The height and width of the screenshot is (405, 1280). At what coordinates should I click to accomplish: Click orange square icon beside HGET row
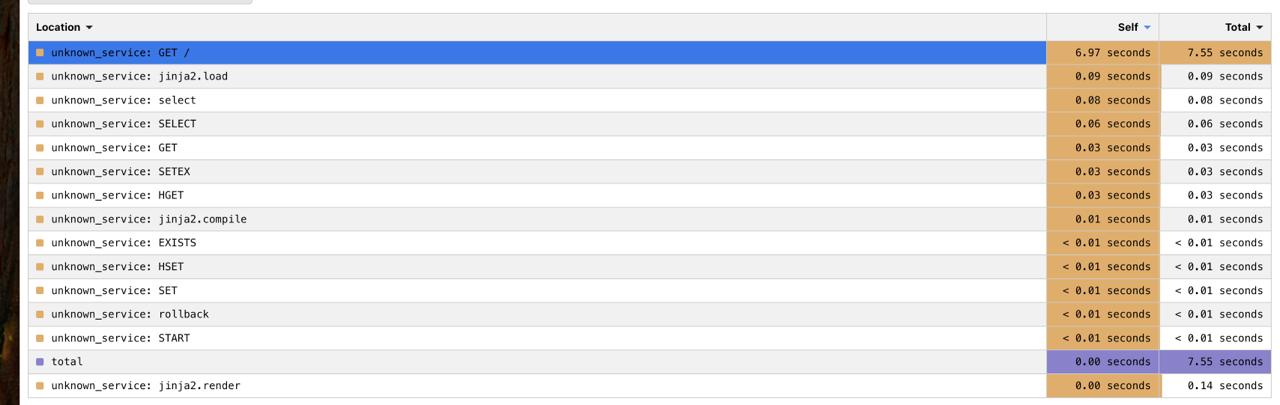pyautogui.click(x=40, y=195)
